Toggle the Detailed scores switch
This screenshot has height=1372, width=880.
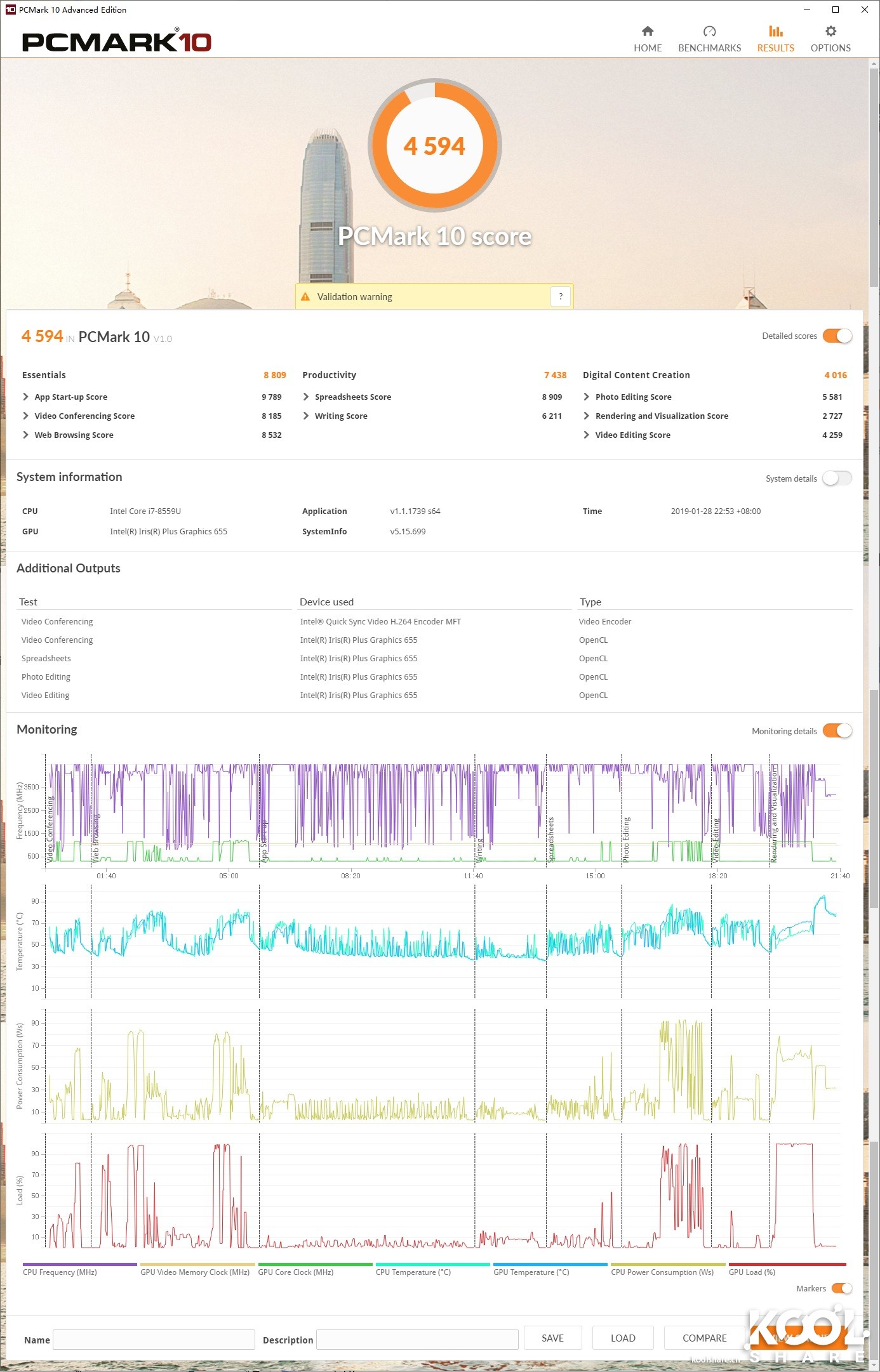[837, 336]
